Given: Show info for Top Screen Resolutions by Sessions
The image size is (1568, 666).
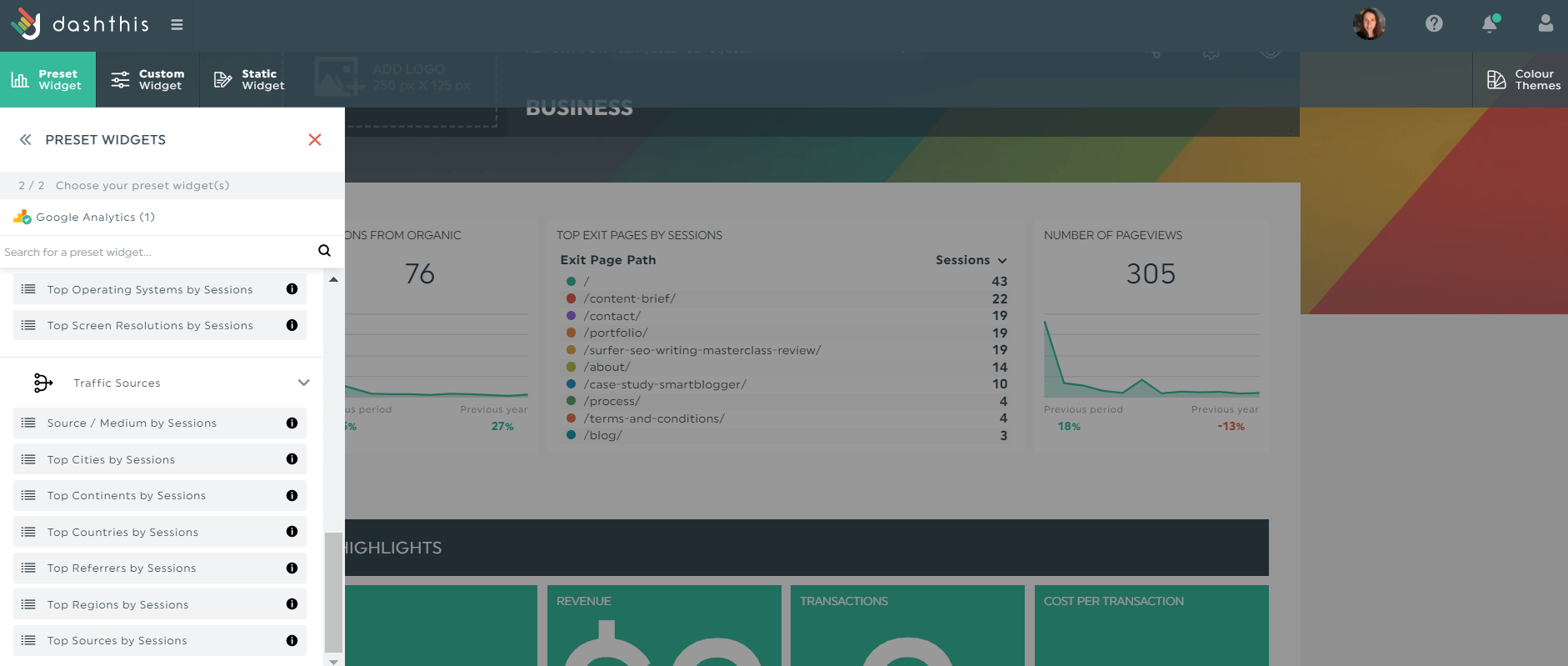Looking at the screenshot, I should point(292,325).
